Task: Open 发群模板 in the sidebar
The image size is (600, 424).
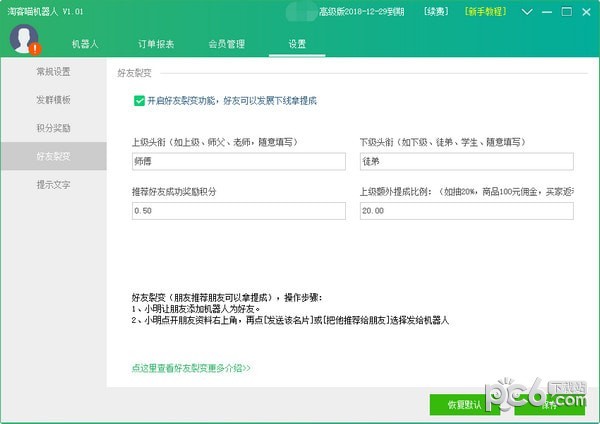Action: pos(54,100)
